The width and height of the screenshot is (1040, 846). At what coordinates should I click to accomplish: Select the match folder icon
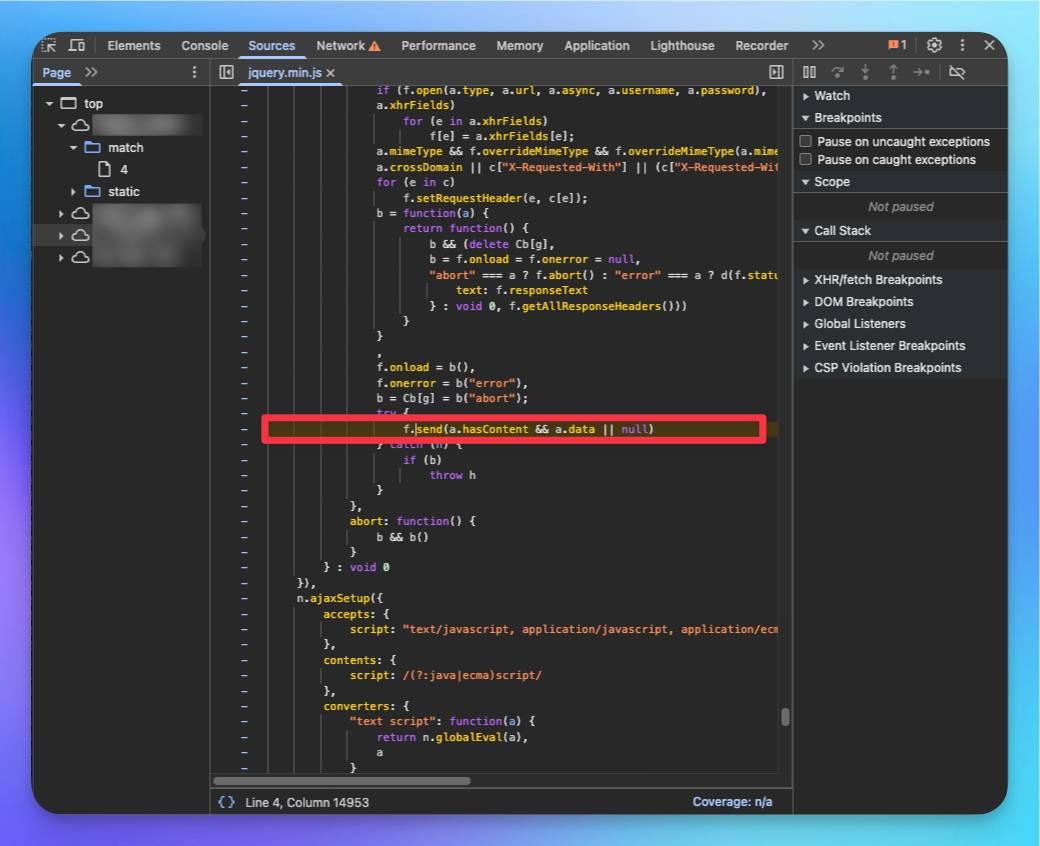pos(93,147)
